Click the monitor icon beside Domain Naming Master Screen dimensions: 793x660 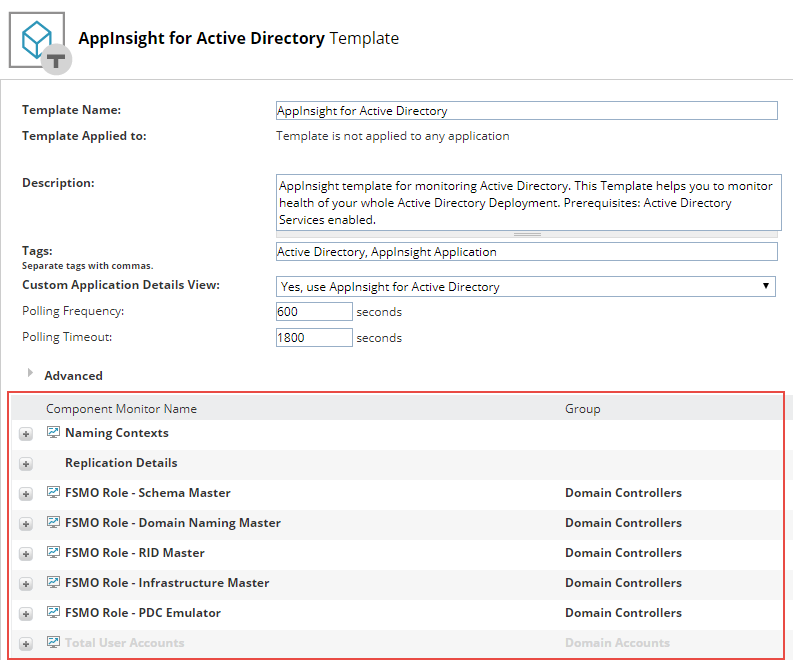tap(54, 523)
